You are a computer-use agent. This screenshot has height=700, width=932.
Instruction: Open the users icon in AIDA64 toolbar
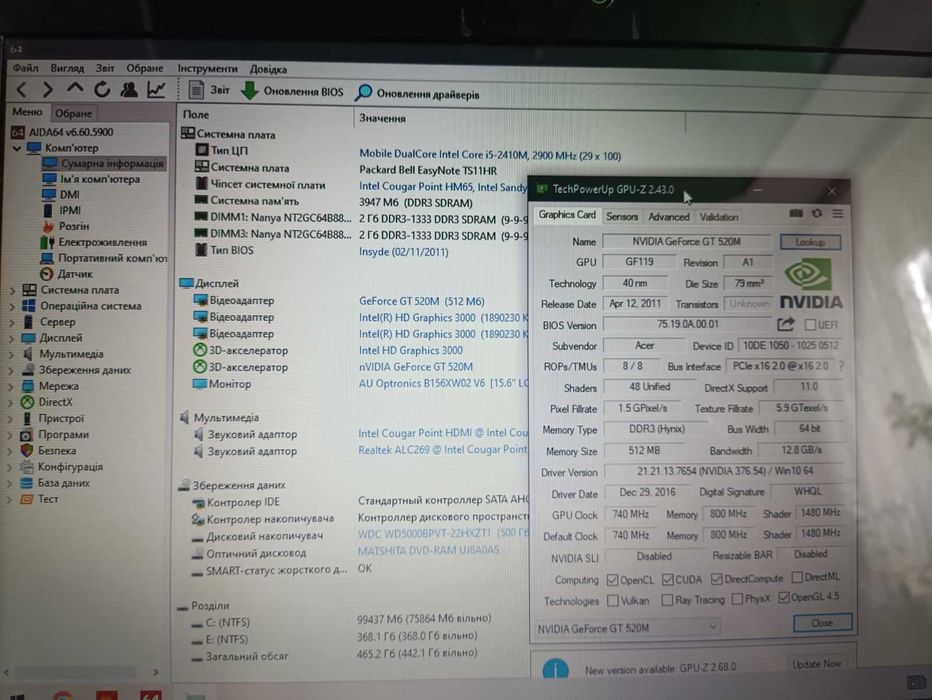click(x=128, y=90)
